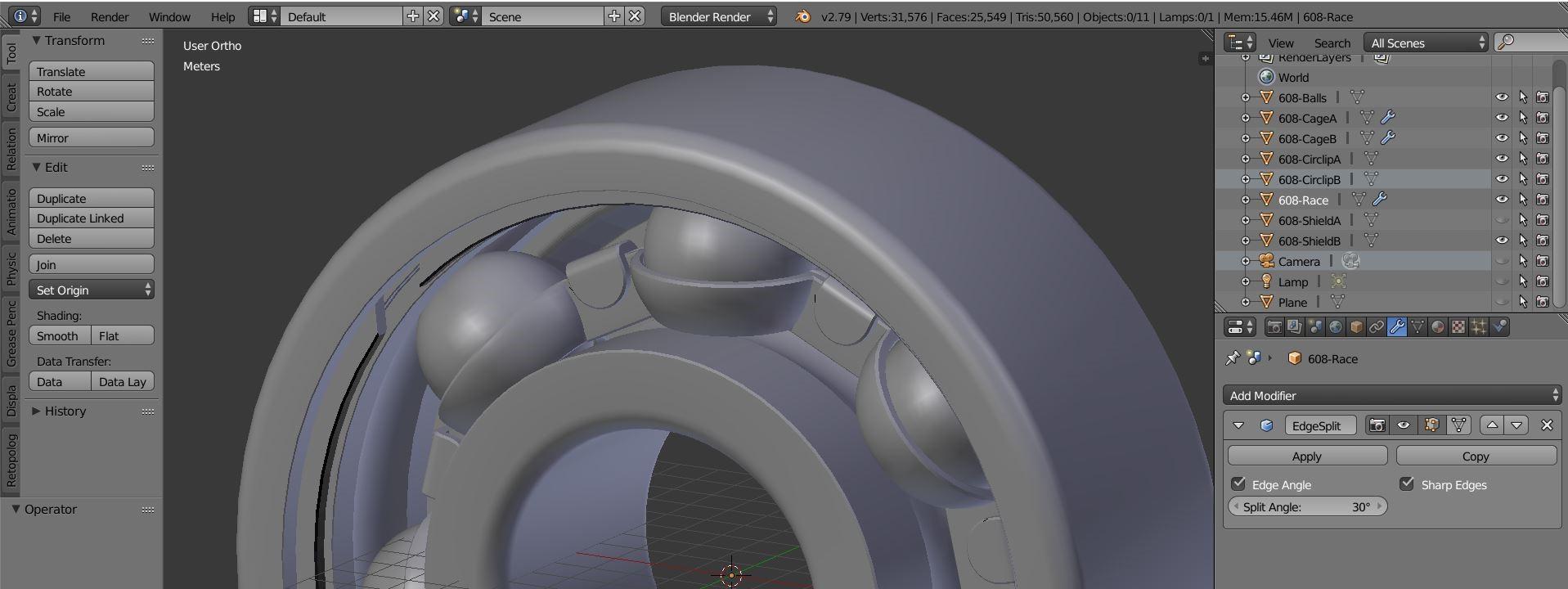
Task: Adjust the Split Angle 30° slider
Action: (x=1307, y=506)
